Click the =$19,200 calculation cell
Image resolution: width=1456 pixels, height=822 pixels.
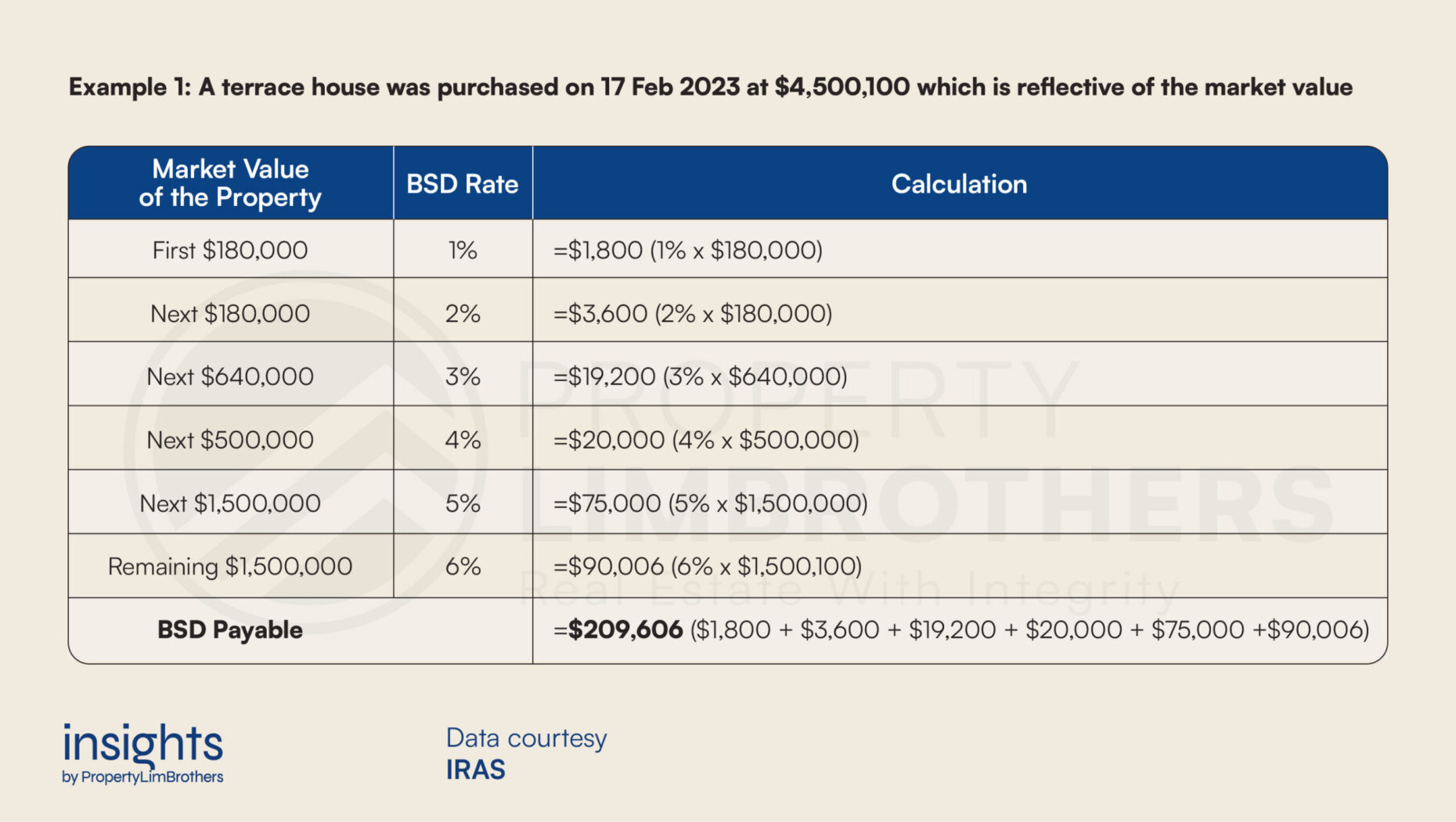point(960,377)
